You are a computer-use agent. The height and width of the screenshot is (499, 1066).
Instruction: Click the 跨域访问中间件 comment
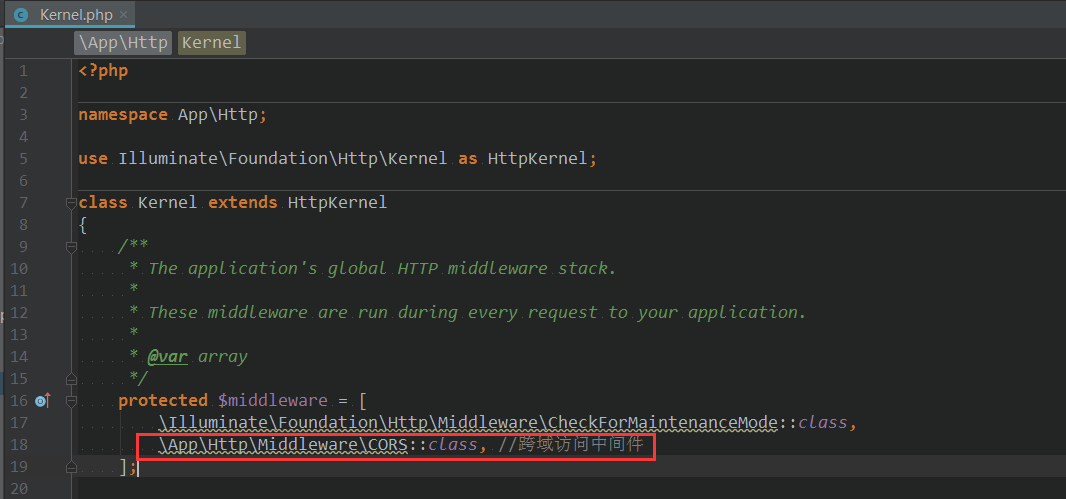[570, 445]
